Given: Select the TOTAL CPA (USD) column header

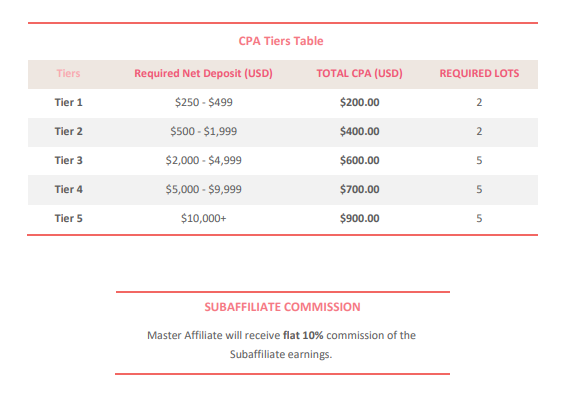Looking at the screenshot, I should tap(359, 73).
